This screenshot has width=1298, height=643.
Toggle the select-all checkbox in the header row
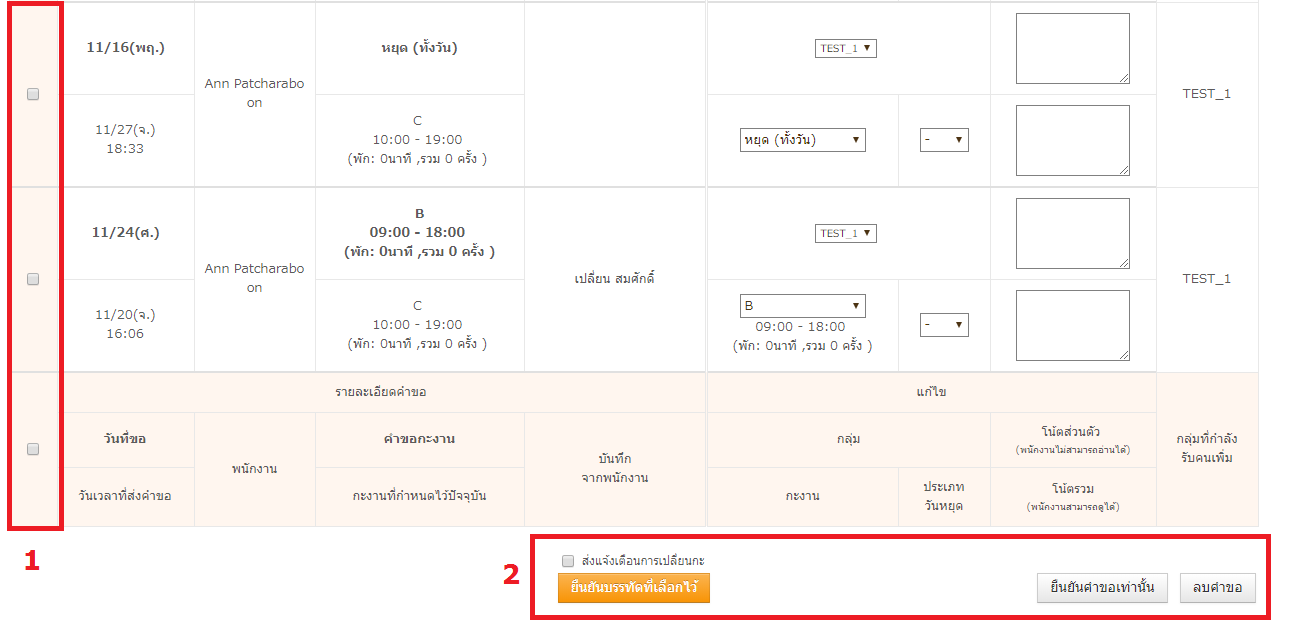pyautogui.click(x=33, y=449)
